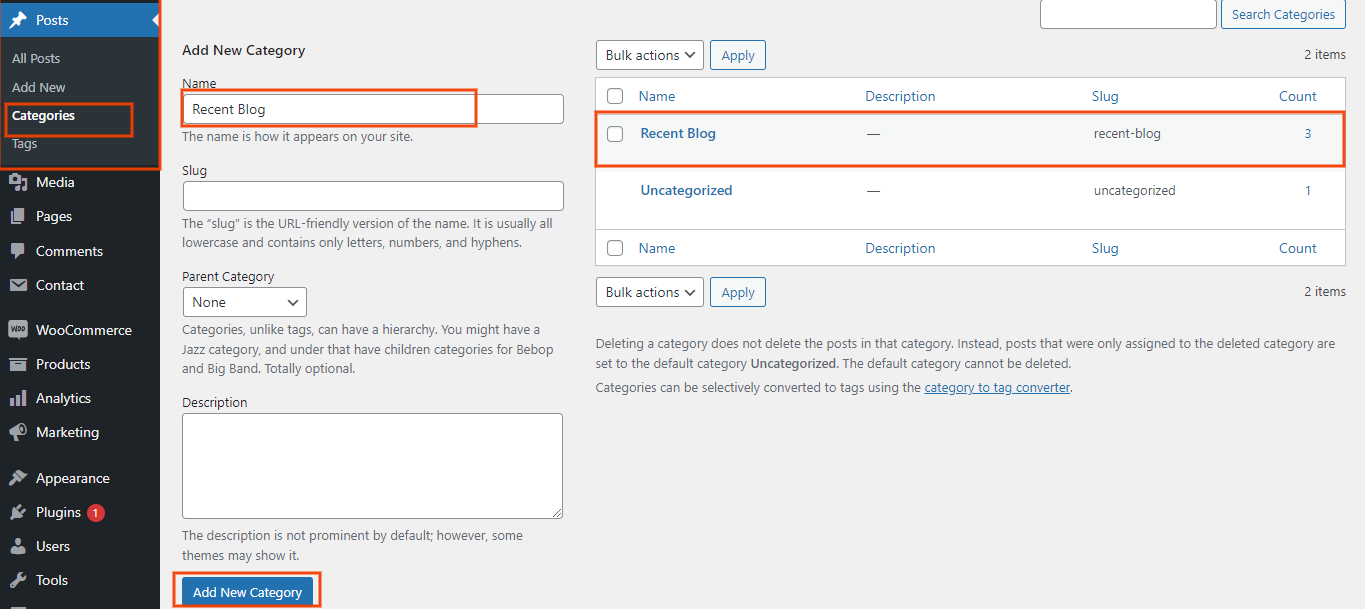Click the Plugins icon in sidebar

(x=18, y=513)
